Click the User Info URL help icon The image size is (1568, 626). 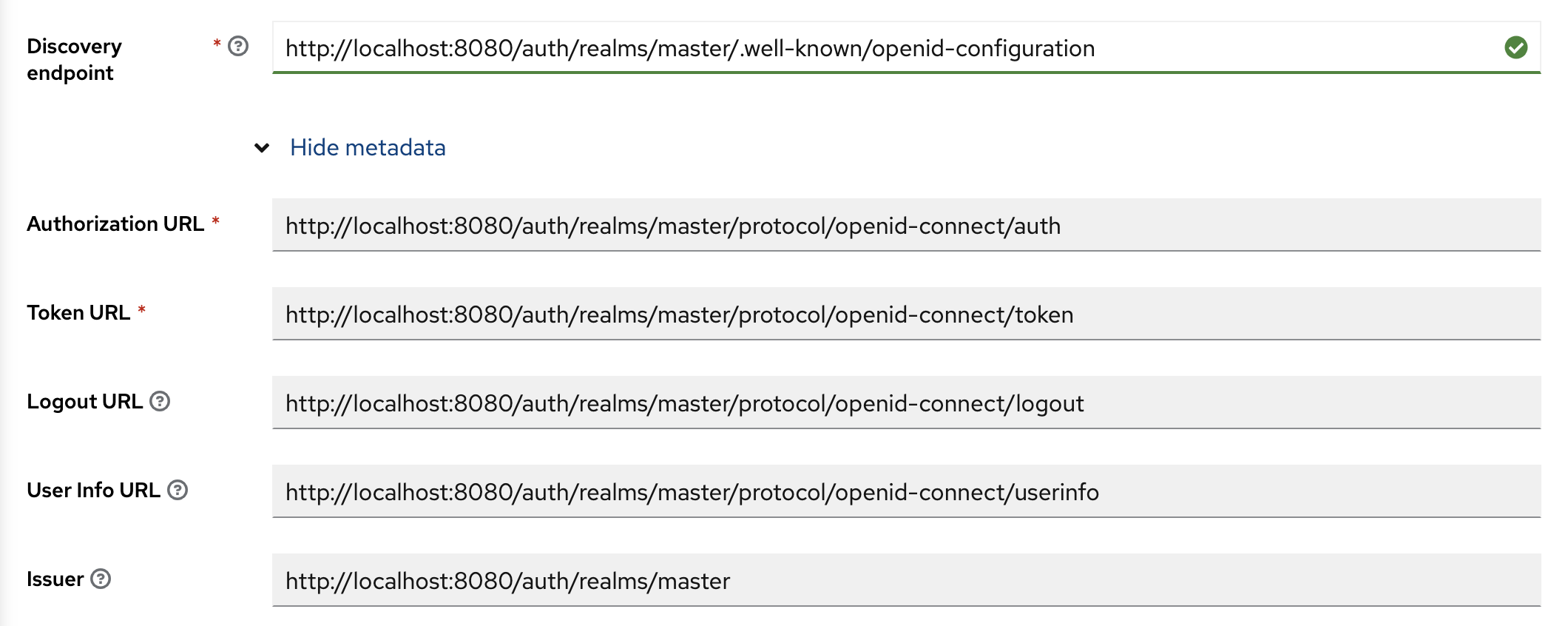tap(177, 489)
